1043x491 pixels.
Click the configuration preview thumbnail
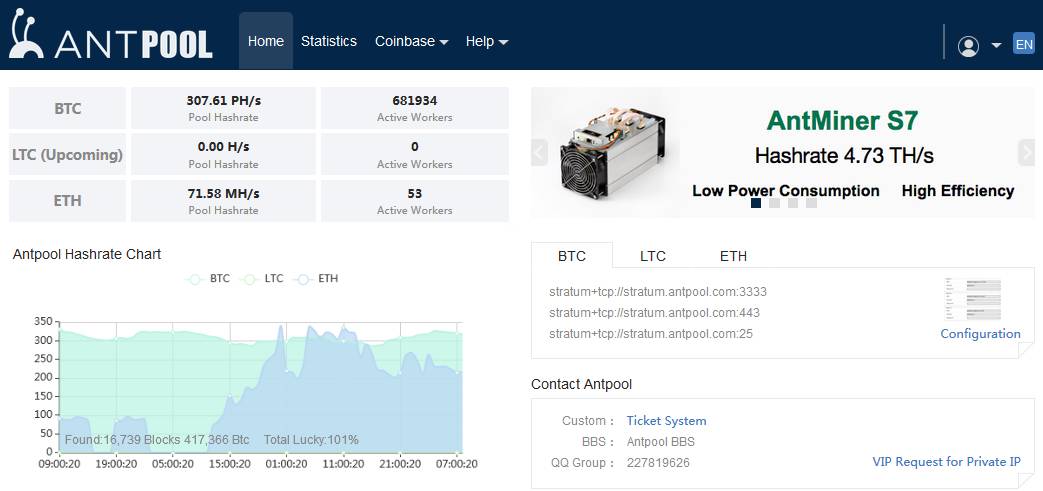pos(972,300)
